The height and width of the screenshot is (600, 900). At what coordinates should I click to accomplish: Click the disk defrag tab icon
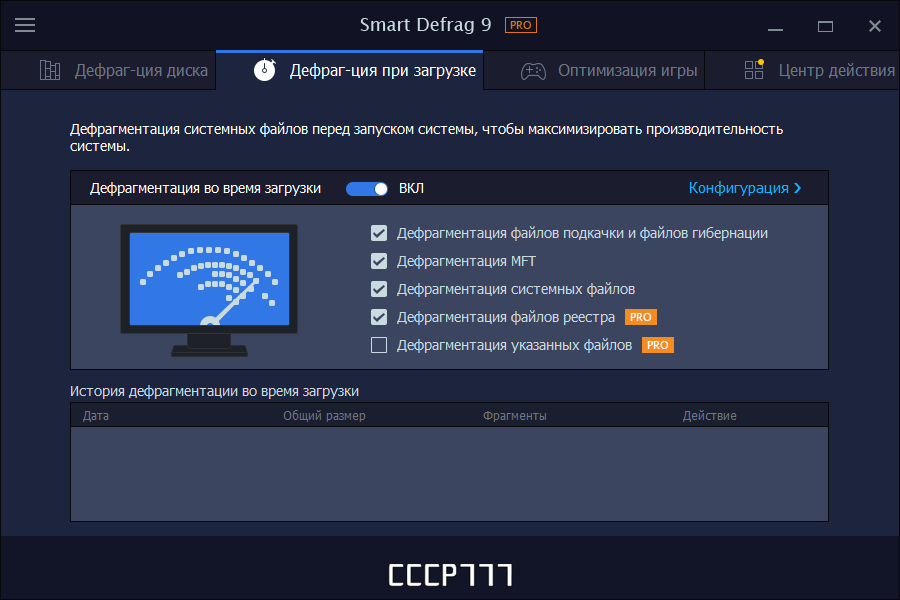pos(50,71)
